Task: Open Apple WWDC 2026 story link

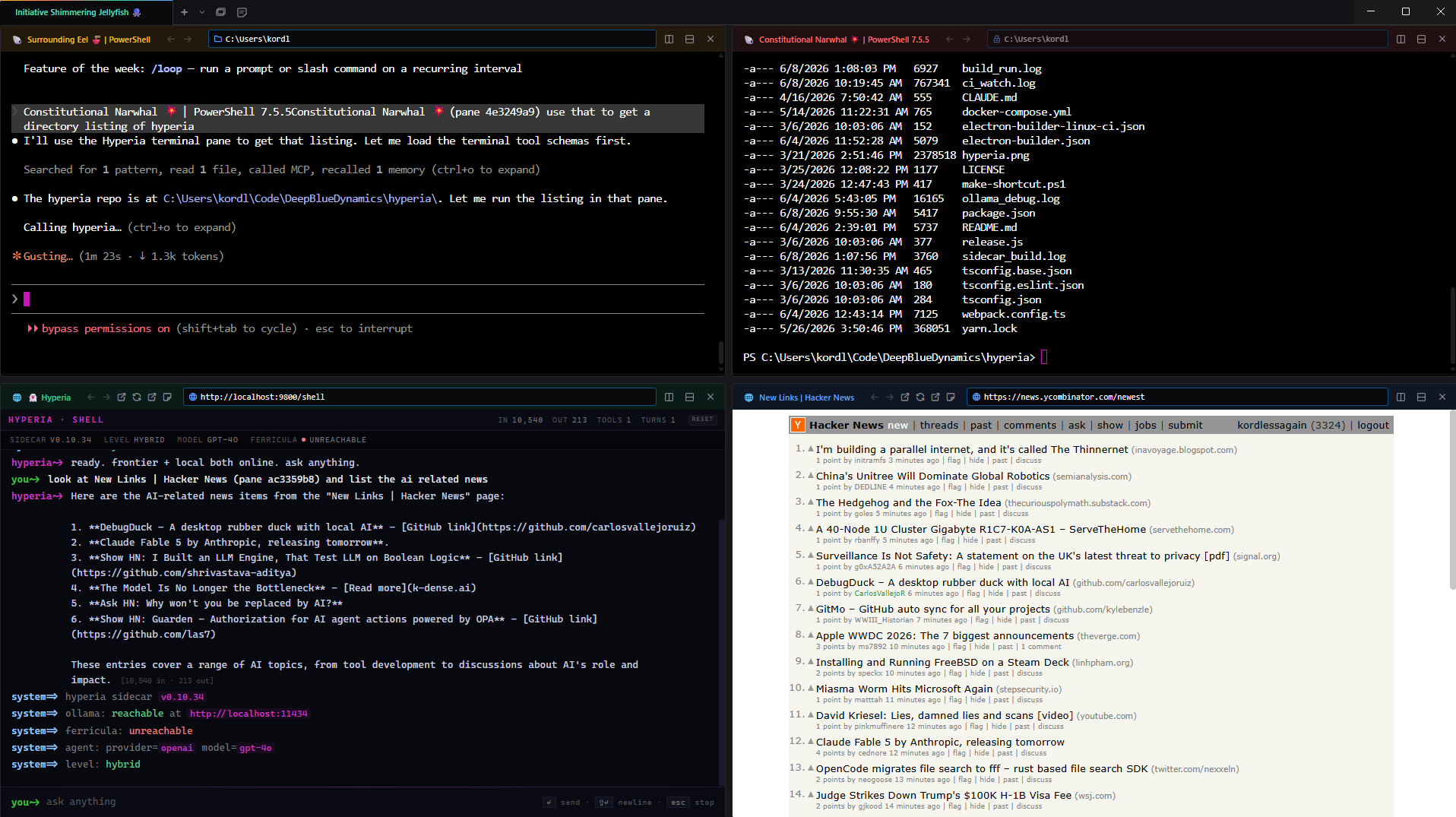Action: pyautogui.click(x=945, y=636)
